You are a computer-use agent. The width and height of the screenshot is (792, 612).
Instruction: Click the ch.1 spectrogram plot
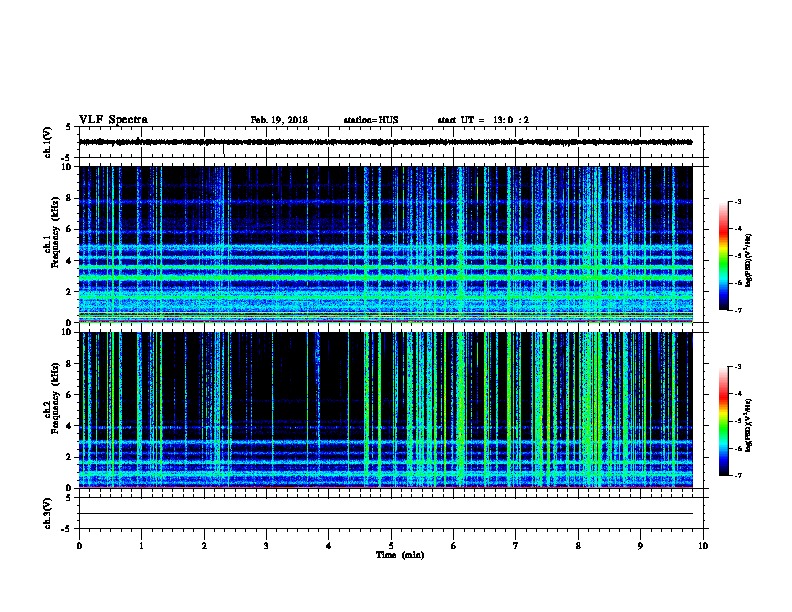385,244
